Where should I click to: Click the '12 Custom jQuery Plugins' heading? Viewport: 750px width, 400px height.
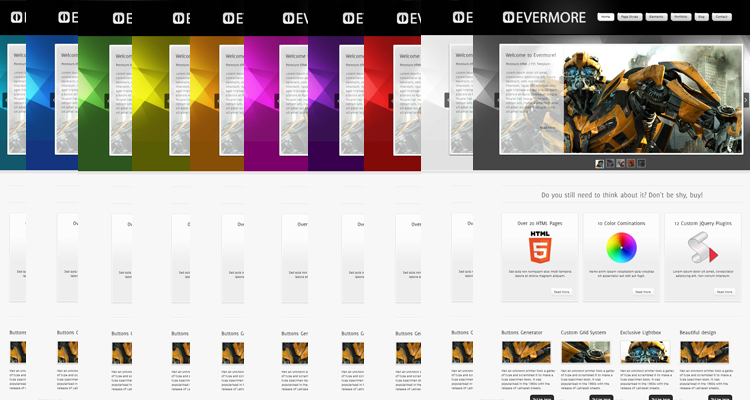(703, 223)
